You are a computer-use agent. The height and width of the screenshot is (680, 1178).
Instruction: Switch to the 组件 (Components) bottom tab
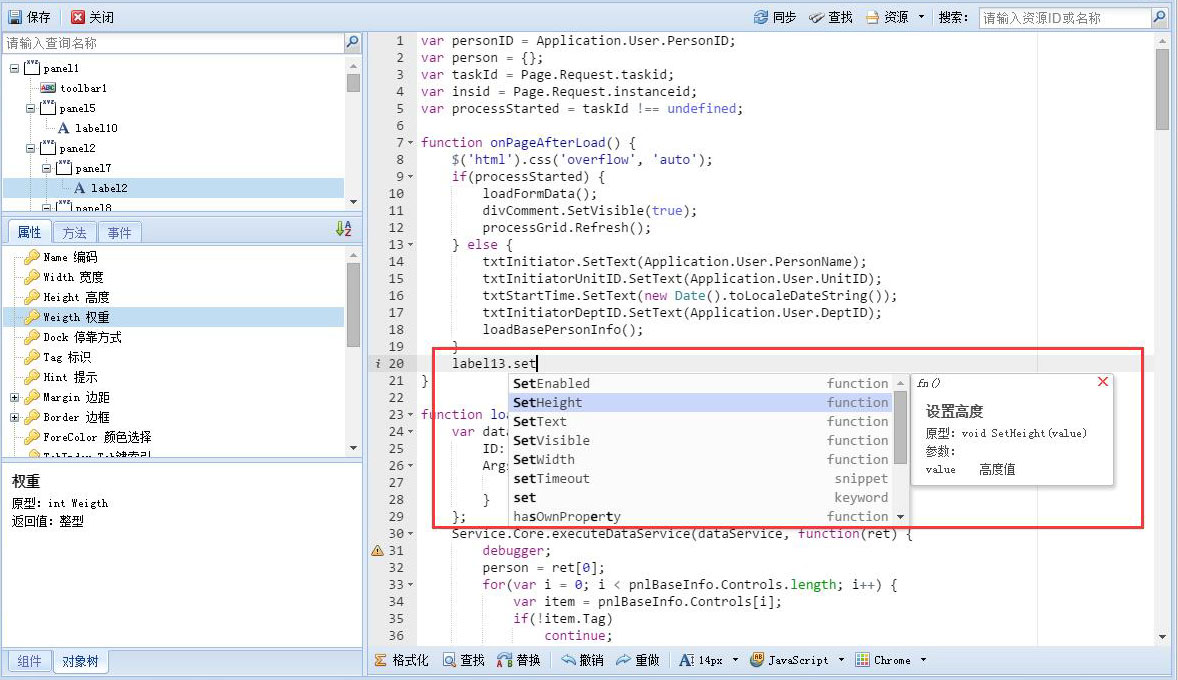coord(29,661)
